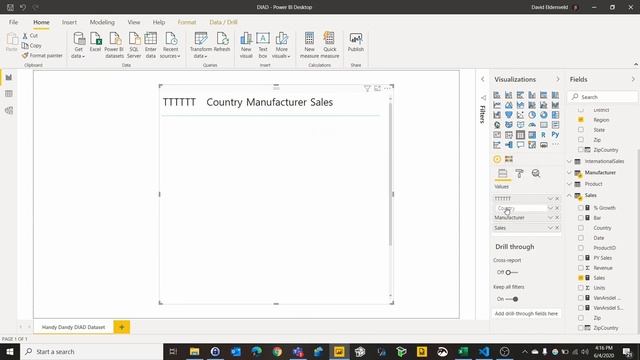Connect to SQL Server
640x360 pixels.
(x=134, y=45)
